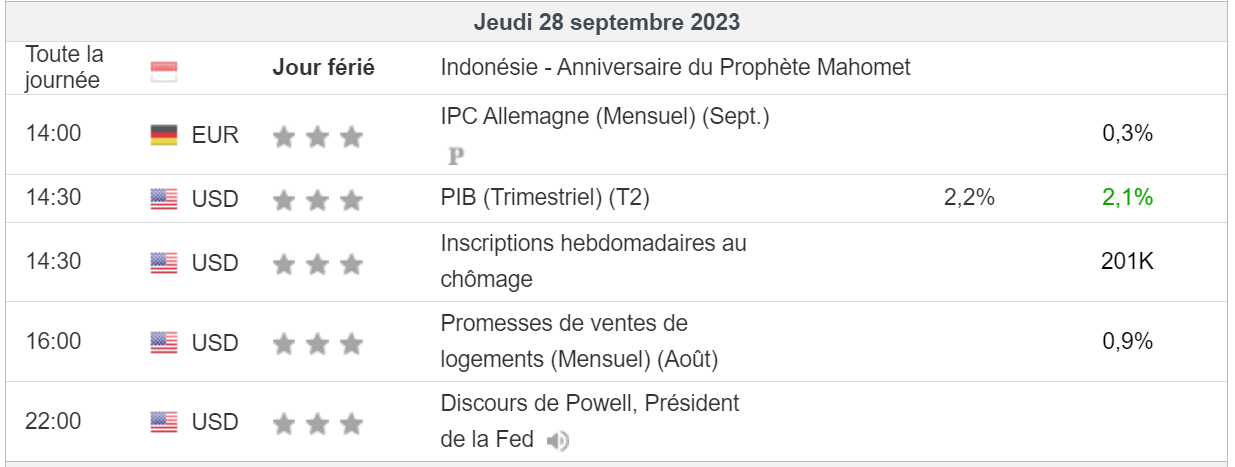The width and height of the screenshot is (1235, 467).
Task: Click the preliminary "P" icon under IPC Allemagne
Action: (x=457, y=156)
